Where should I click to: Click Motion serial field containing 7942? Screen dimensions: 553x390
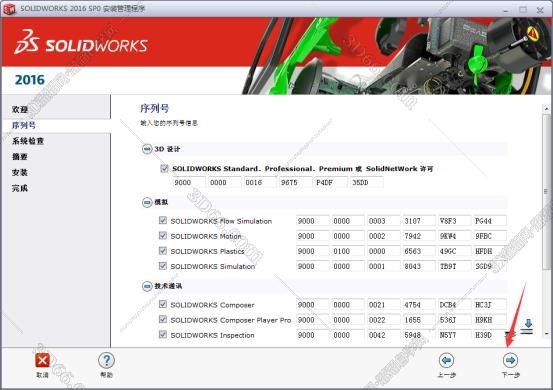[419, 236]
